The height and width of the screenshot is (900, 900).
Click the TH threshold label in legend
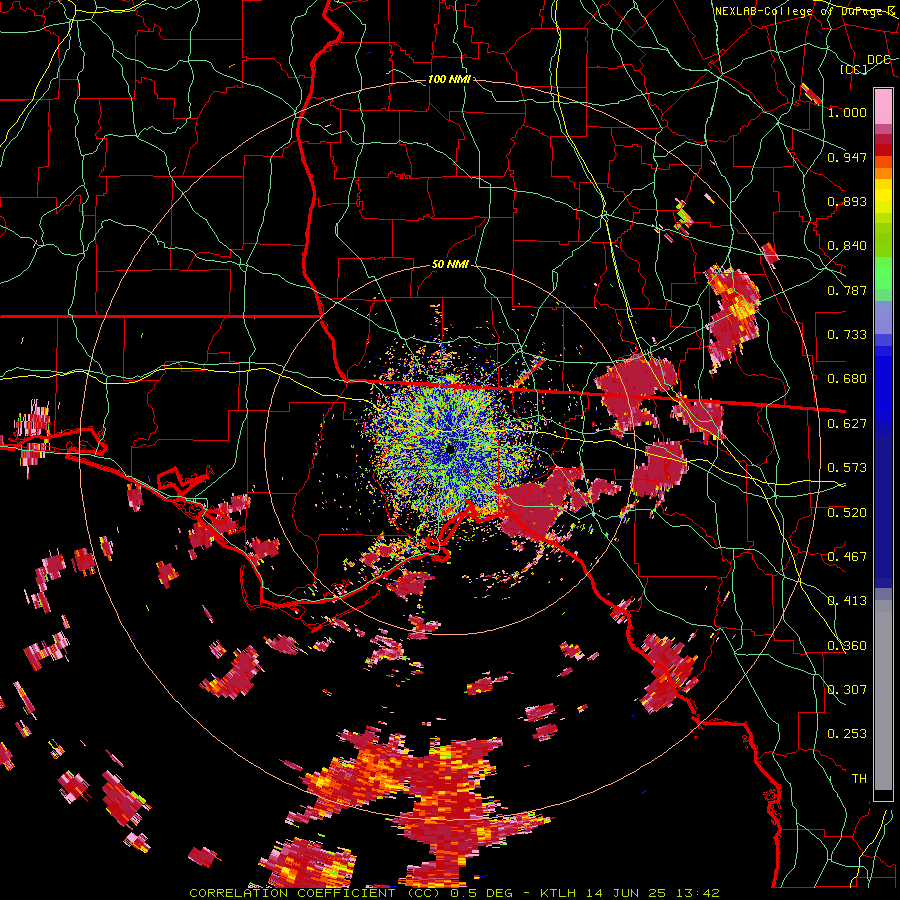859,779
